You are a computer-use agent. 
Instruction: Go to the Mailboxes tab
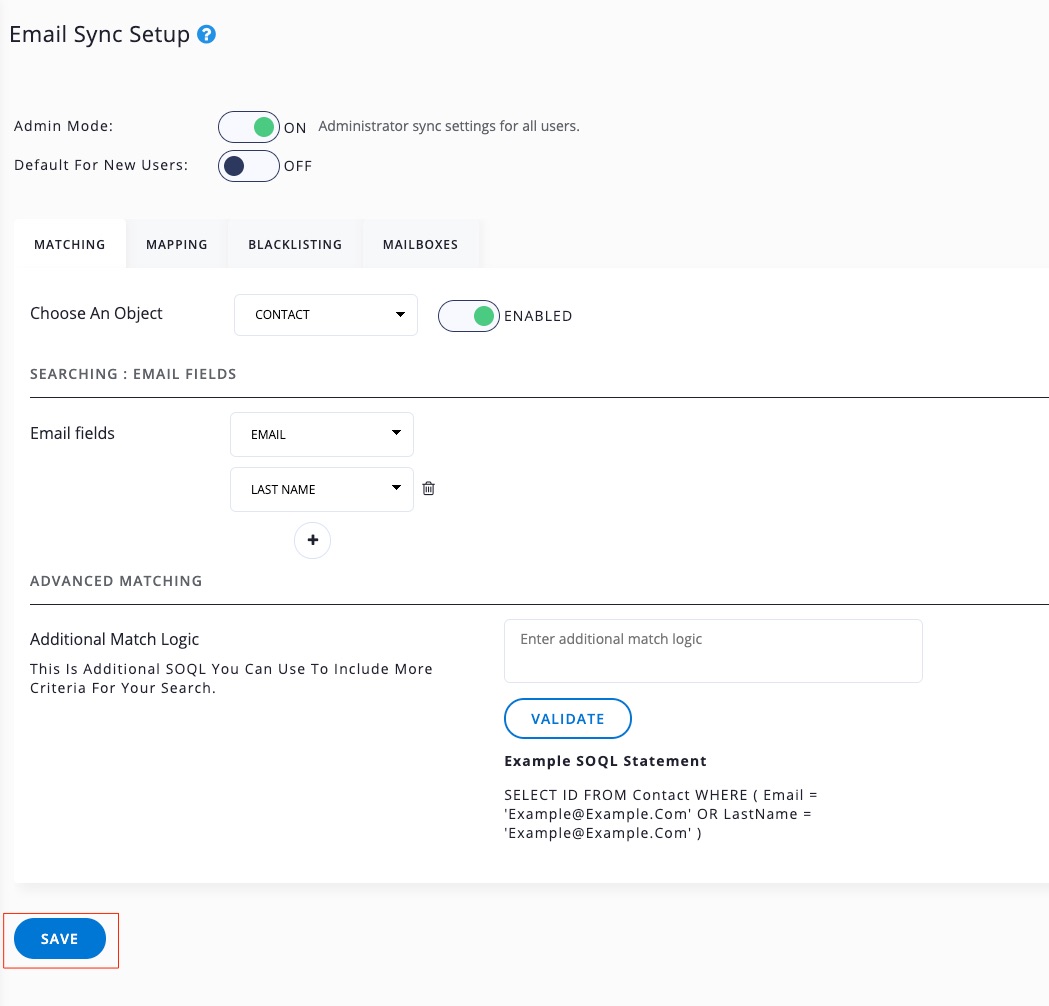[420, 244]
